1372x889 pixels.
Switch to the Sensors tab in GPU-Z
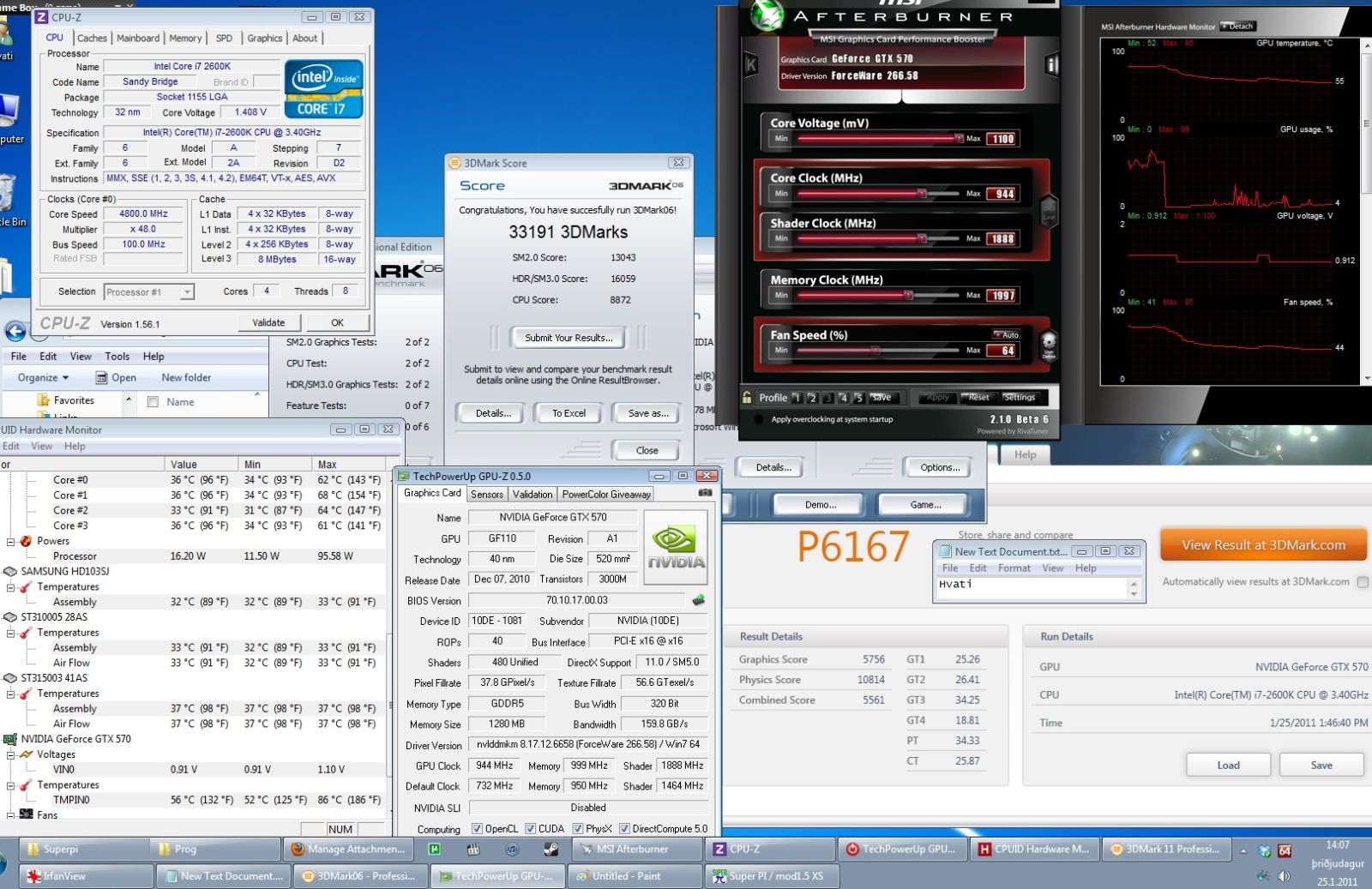[487, 494]
